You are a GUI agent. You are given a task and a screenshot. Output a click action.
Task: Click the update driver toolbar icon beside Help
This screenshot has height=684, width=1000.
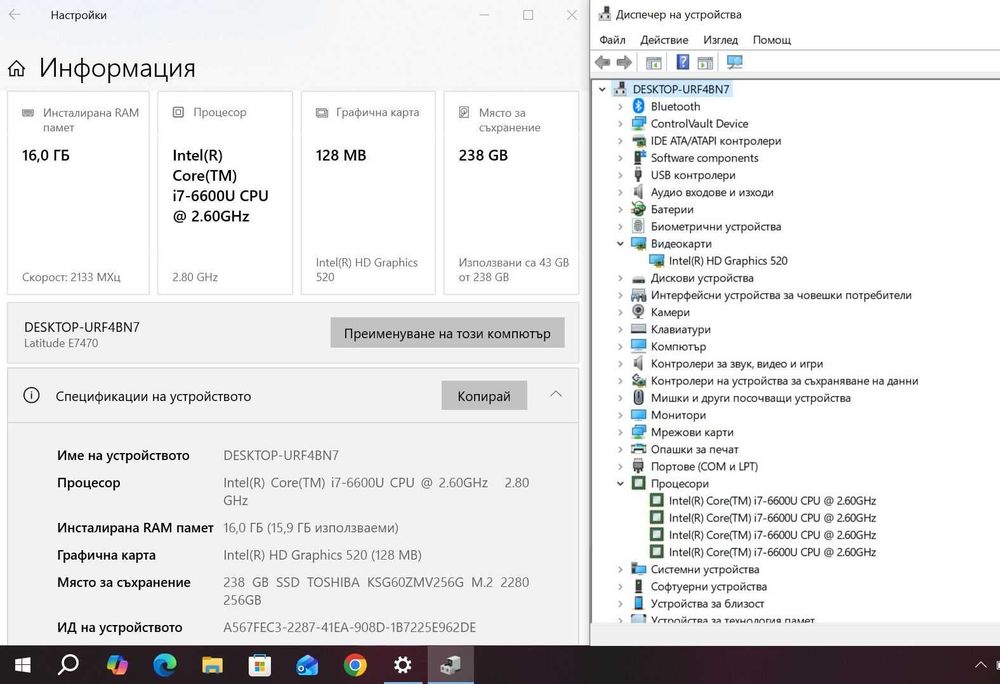(705, 62)
